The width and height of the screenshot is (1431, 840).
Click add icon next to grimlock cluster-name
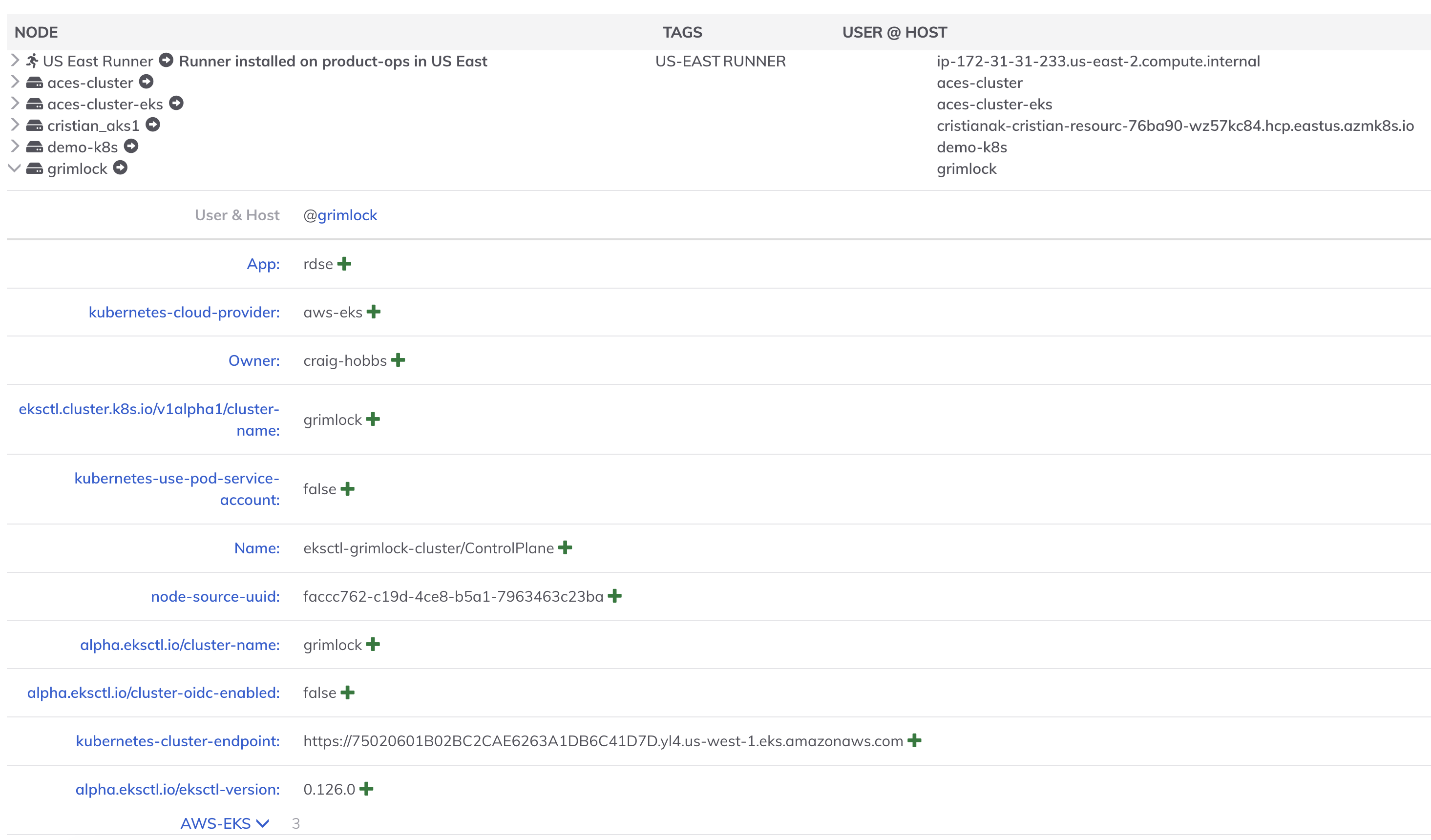click(373, 419)
